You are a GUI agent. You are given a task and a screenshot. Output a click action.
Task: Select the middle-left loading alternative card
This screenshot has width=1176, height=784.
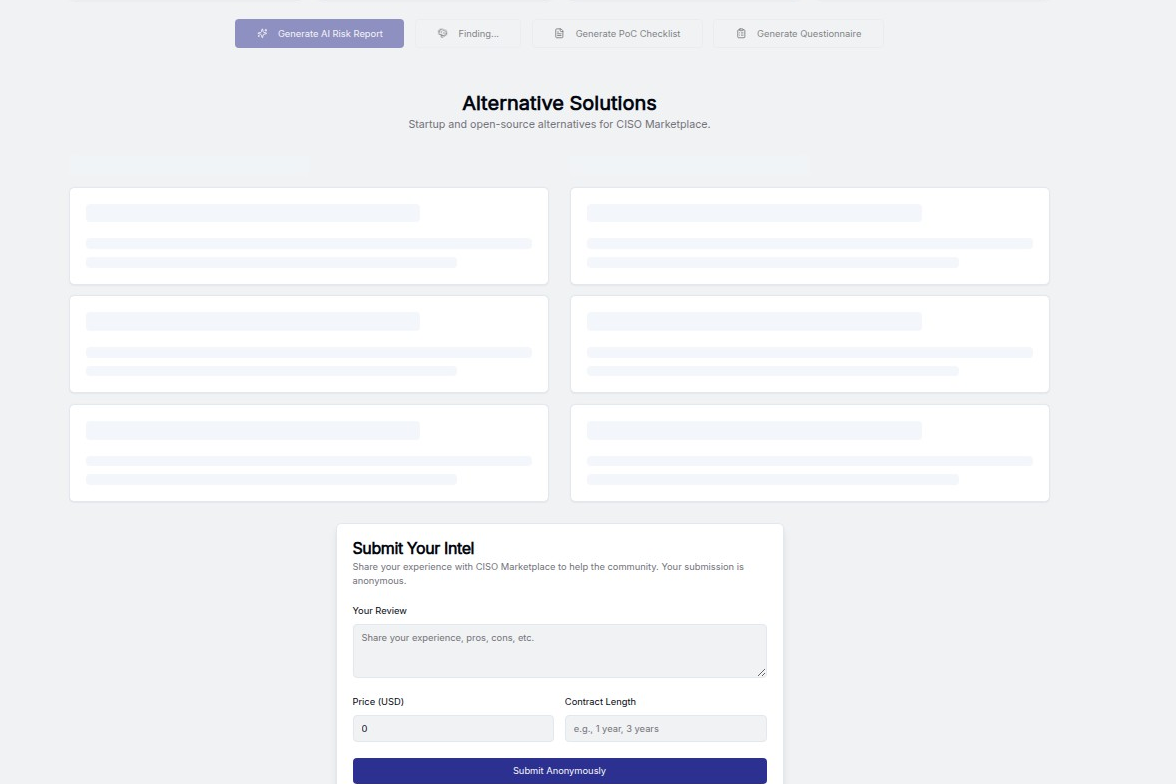(309, 344)
